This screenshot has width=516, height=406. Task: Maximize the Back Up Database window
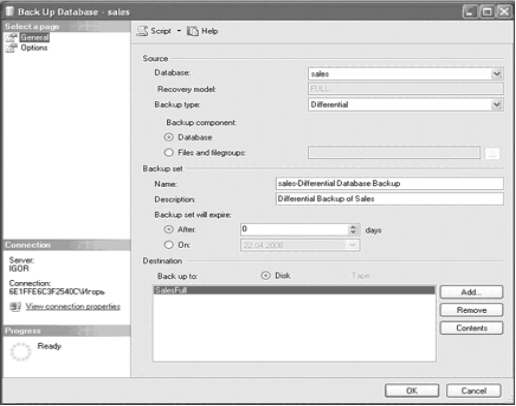point(487,12)
